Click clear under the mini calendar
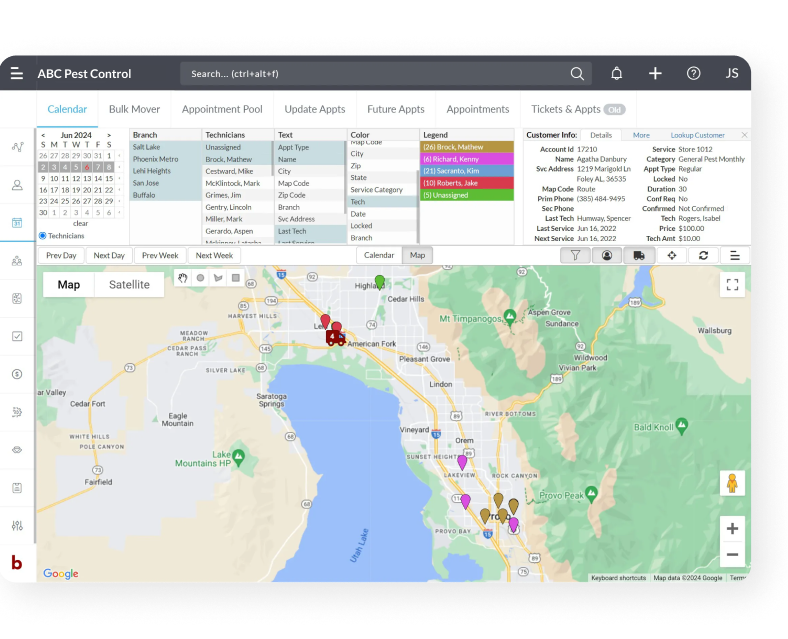 [x=80, y=223]
